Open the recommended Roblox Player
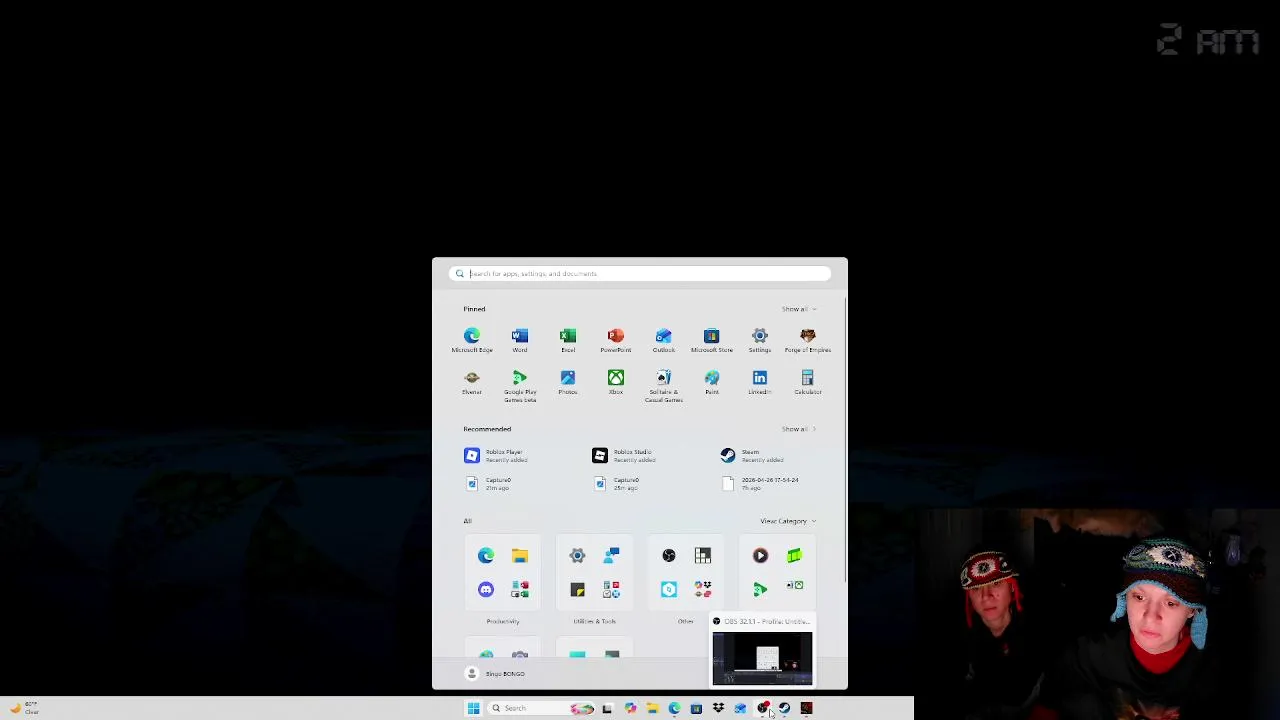The height and width of the screenshot is (720, 1280). 495,455
